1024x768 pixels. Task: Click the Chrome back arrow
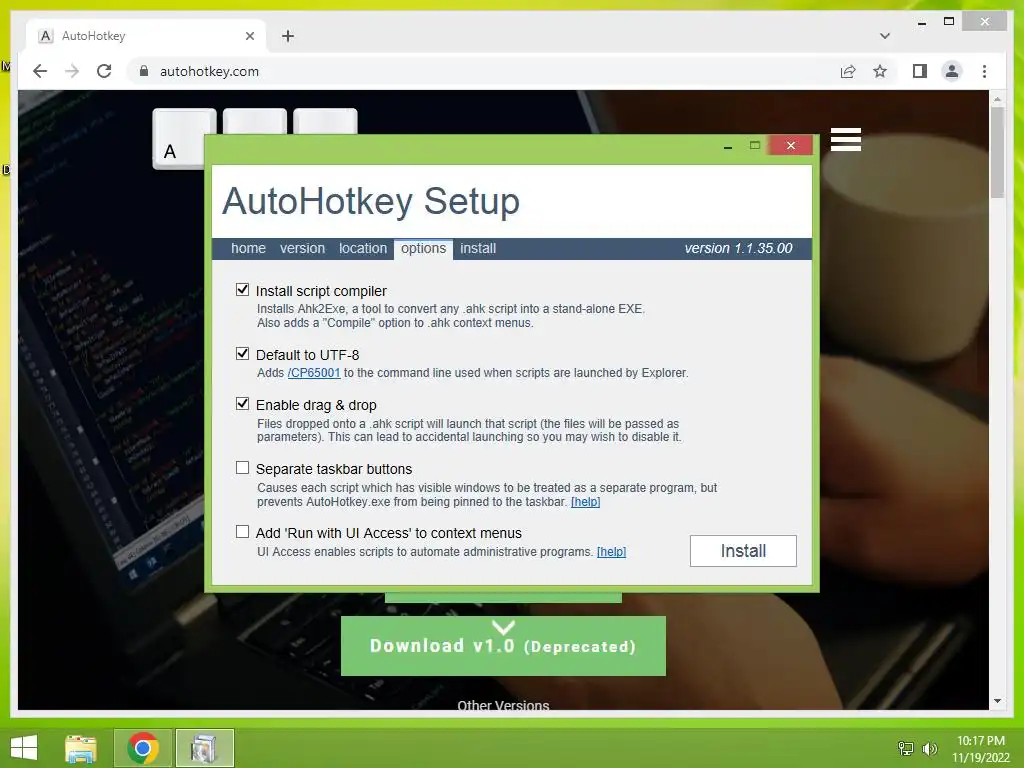coord(40,71)
